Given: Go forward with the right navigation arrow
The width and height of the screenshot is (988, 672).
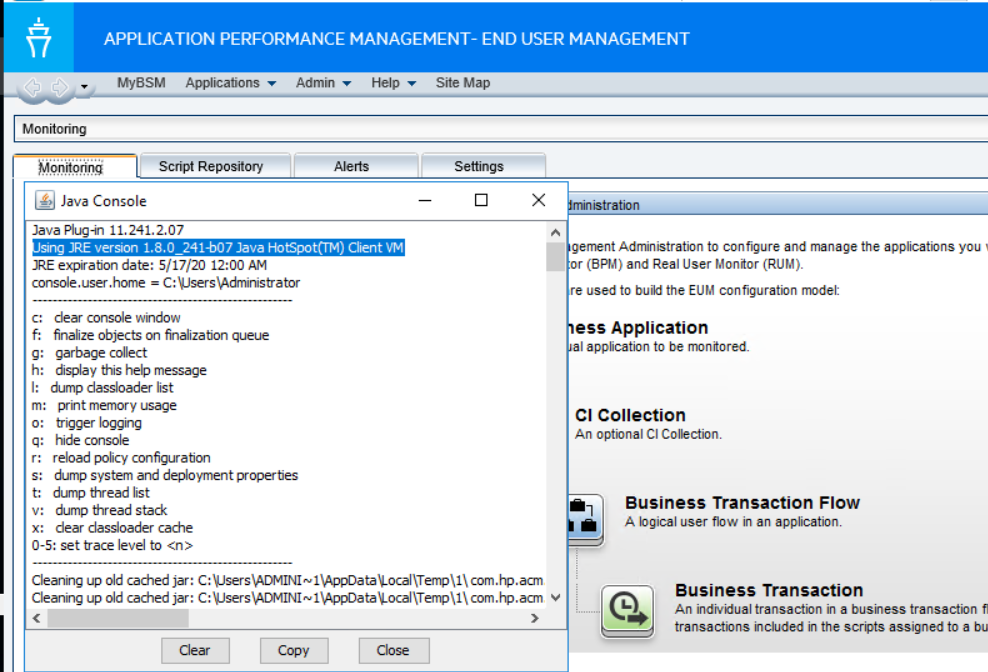Looking at the screenshot, I should click(60, 86).
